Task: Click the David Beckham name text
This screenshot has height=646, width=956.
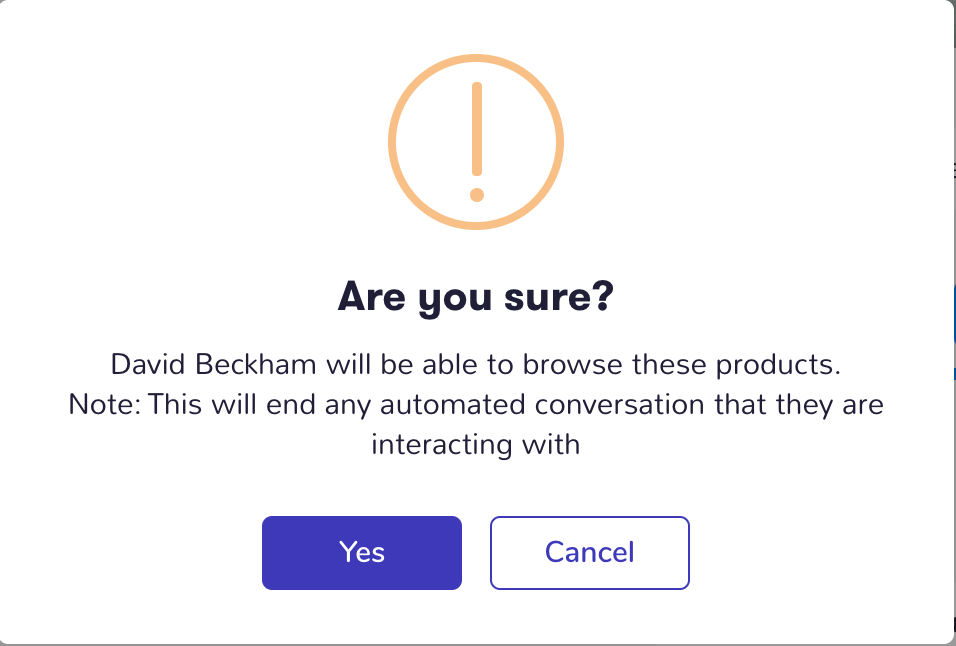Action: 213,364
